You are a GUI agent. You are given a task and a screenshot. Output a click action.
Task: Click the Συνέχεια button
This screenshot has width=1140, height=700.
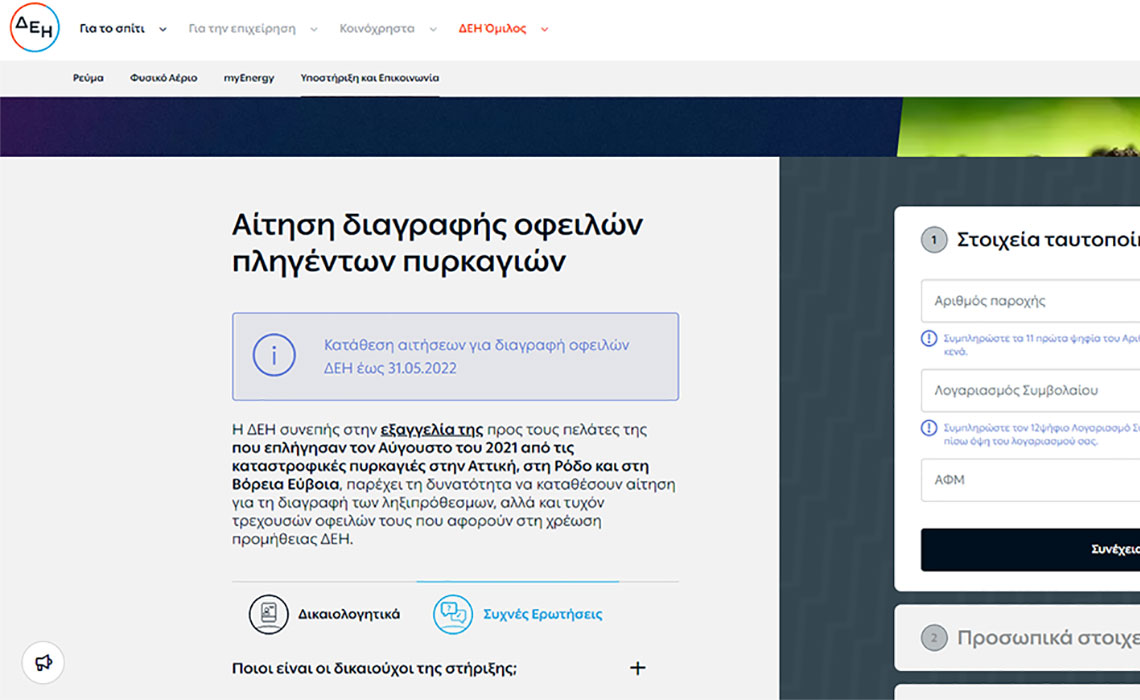1030,550
